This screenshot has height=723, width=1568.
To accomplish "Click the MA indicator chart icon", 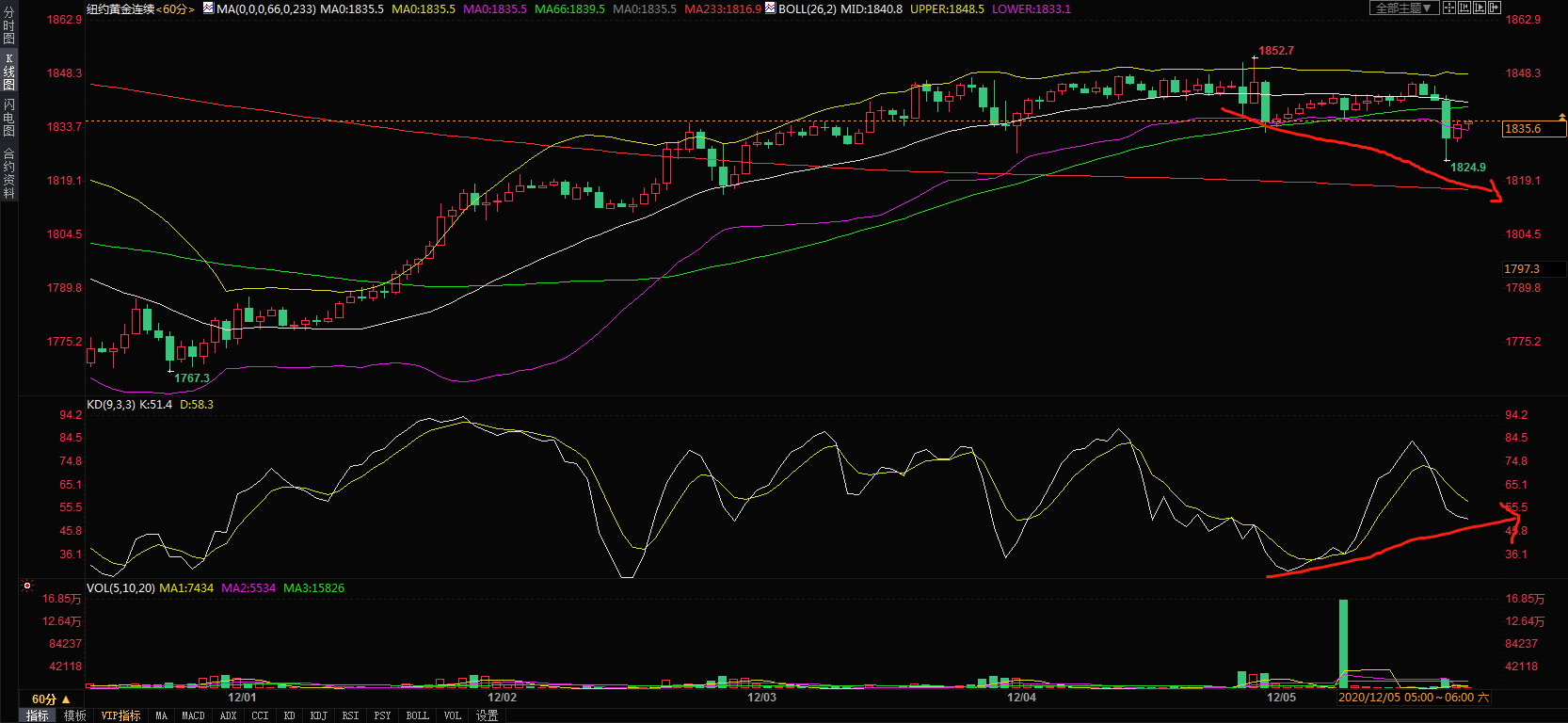I will click(208, 8).
